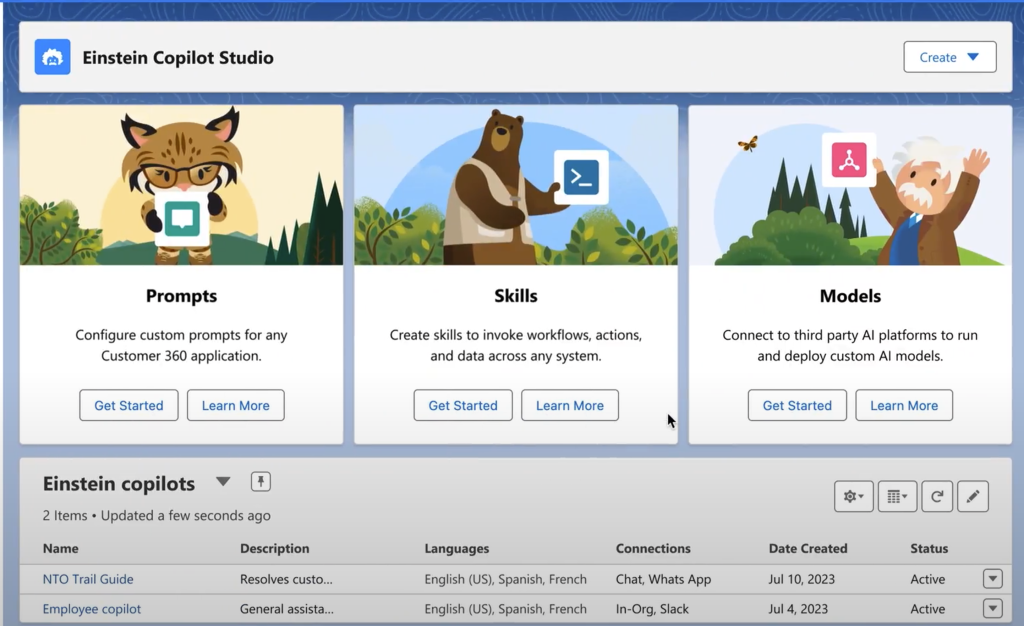Open the column dropdown on the display icon
This screenshot has height=626, width=1024.
tap(903, 496)
